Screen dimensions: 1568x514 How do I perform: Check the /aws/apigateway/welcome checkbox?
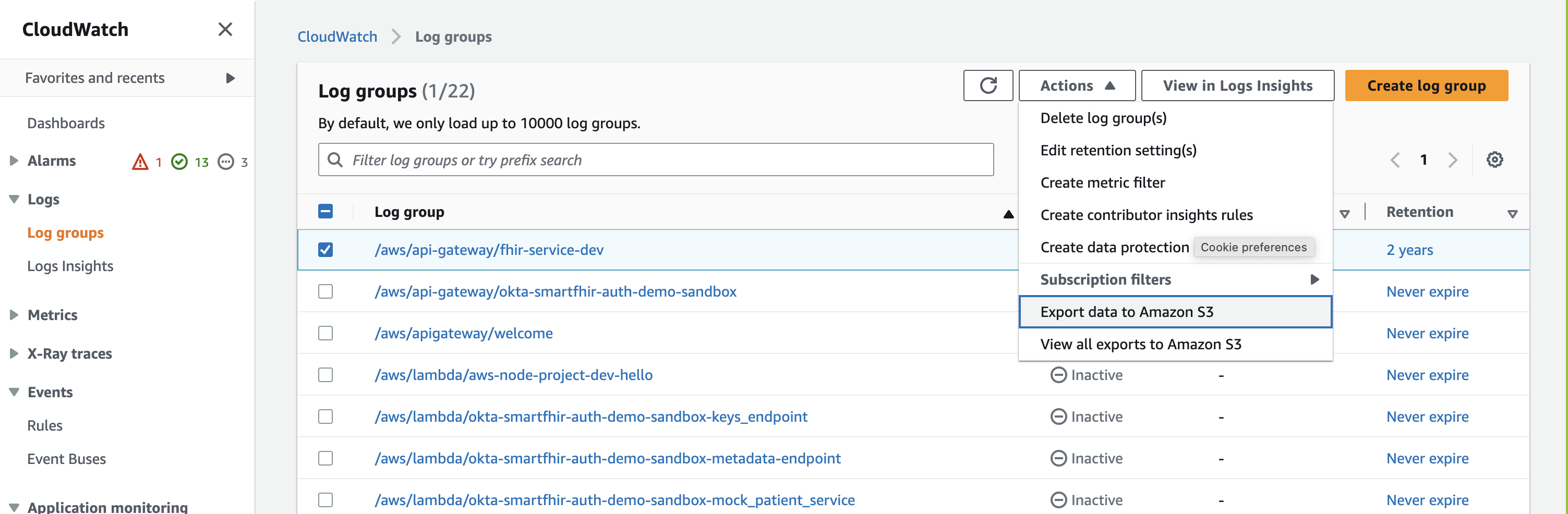pyautogui.click(x=325, y=333)
